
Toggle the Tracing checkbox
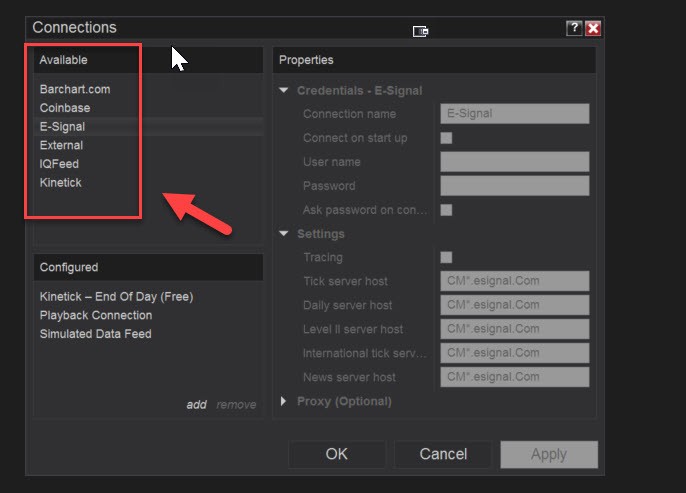click(x=446, y=257)
